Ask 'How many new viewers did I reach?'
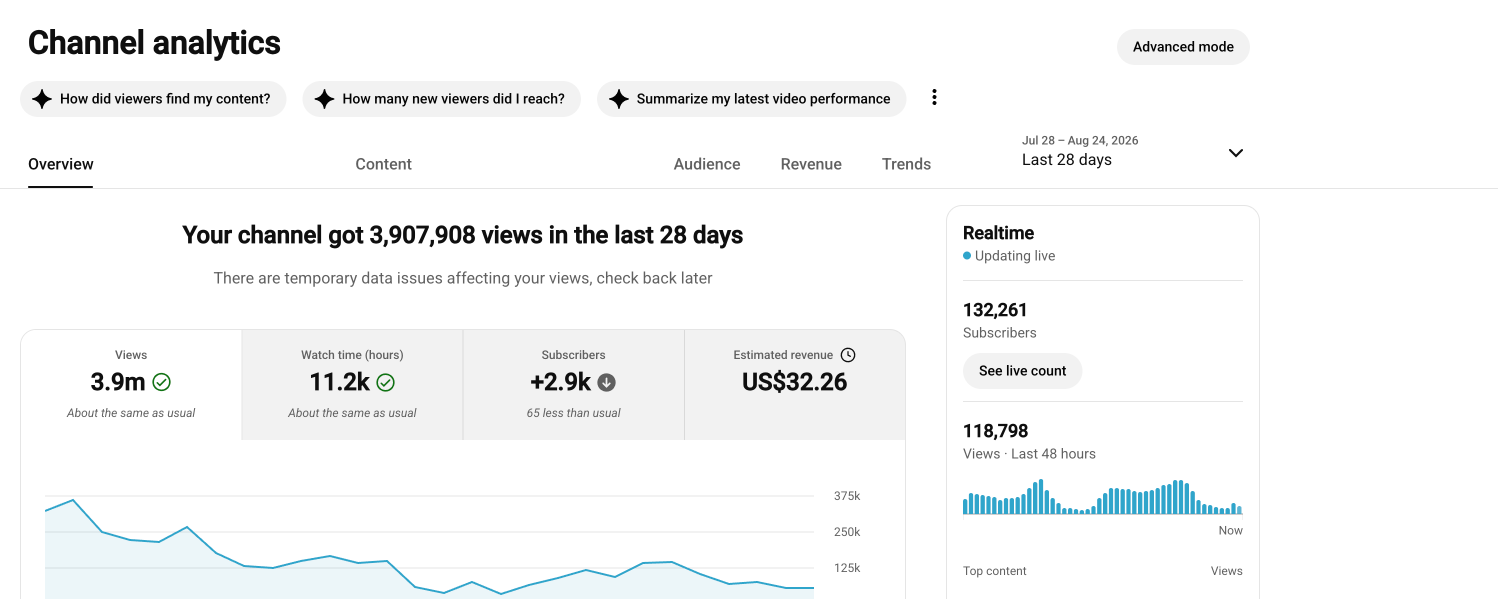 click(441, 99)
